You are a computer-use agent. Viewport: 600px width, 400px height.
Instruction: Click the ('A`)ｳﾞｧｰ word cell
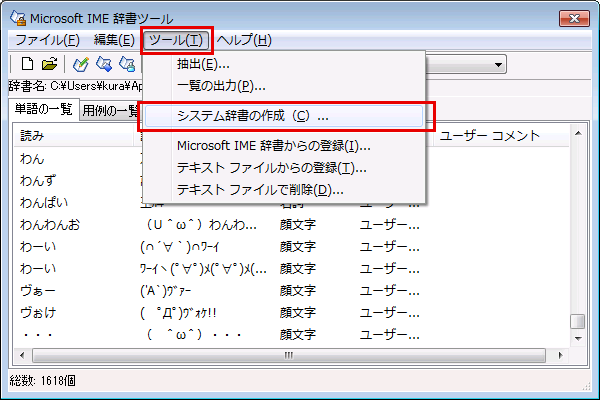tap(166, 291)
